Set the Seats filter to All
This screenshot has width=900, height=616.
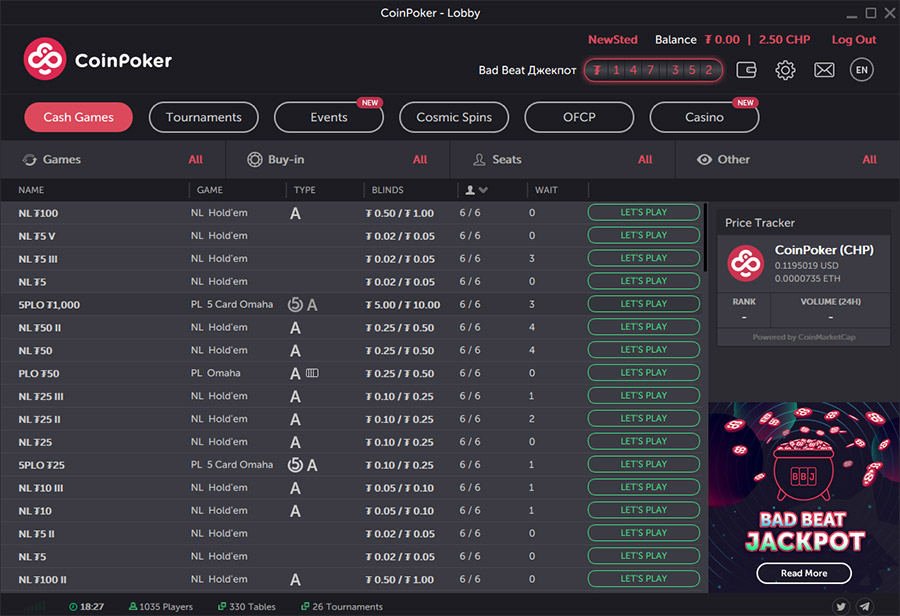click(x=645, y=159)
